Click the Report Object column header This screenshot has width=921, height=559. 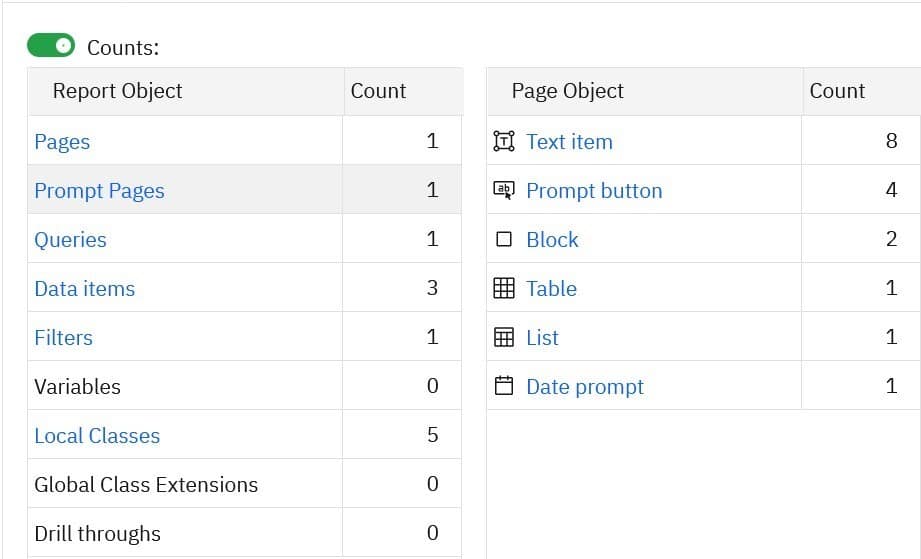click(x=117, y=91)
